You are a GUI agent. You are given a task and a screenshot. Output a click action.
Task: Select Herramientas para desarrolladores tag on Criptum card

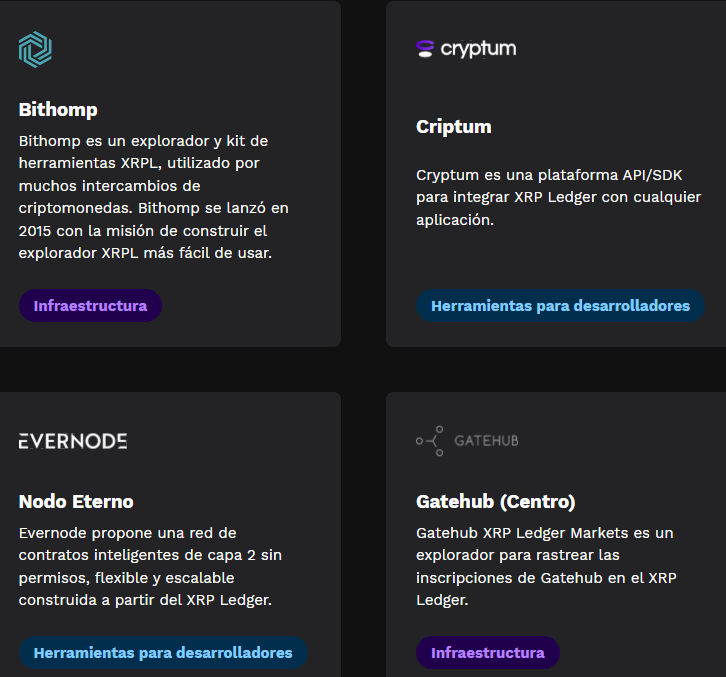point(560,306)
